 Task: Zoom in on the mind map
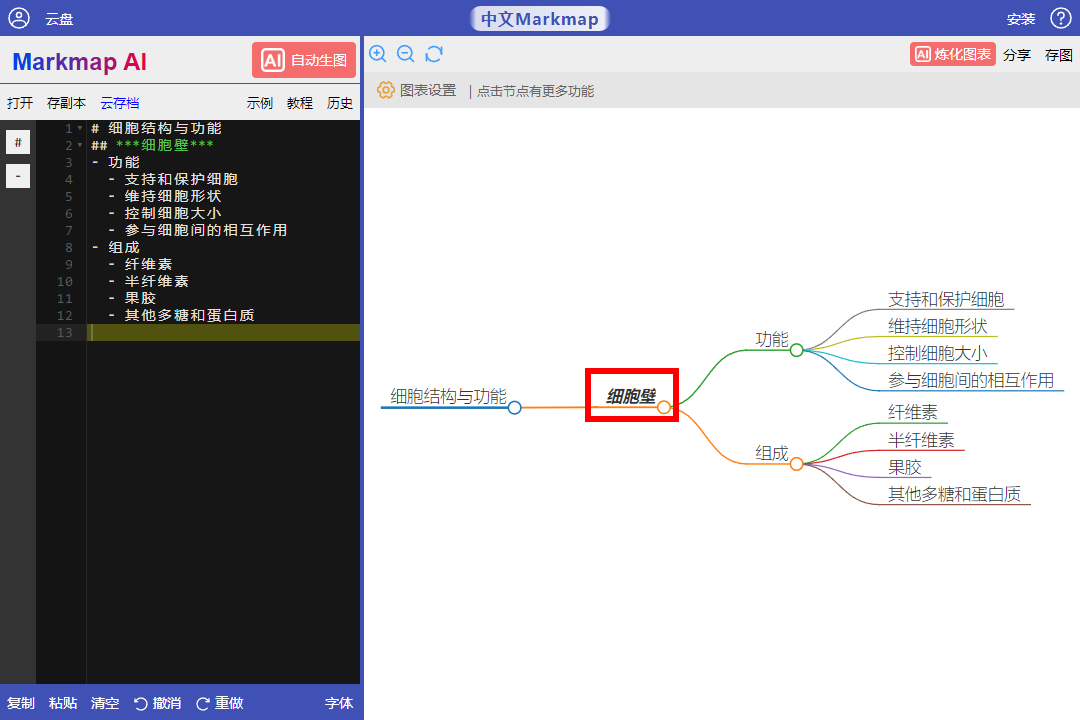[x=377, y=54]
